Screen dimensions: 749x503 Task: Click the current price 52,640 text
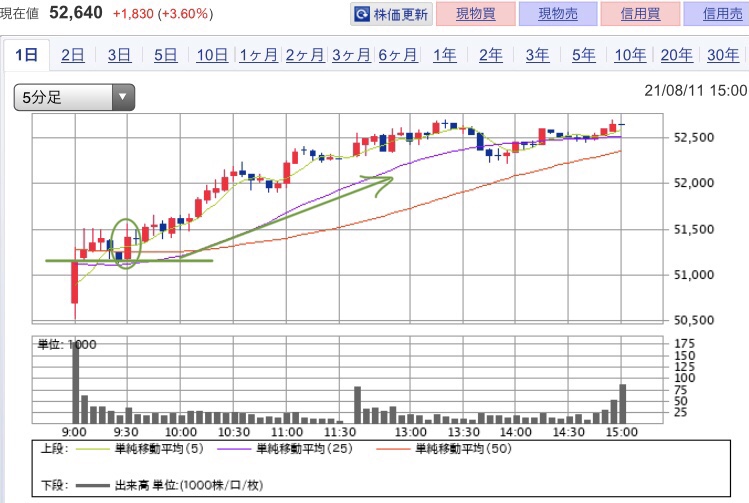click(x=76, y=13)
